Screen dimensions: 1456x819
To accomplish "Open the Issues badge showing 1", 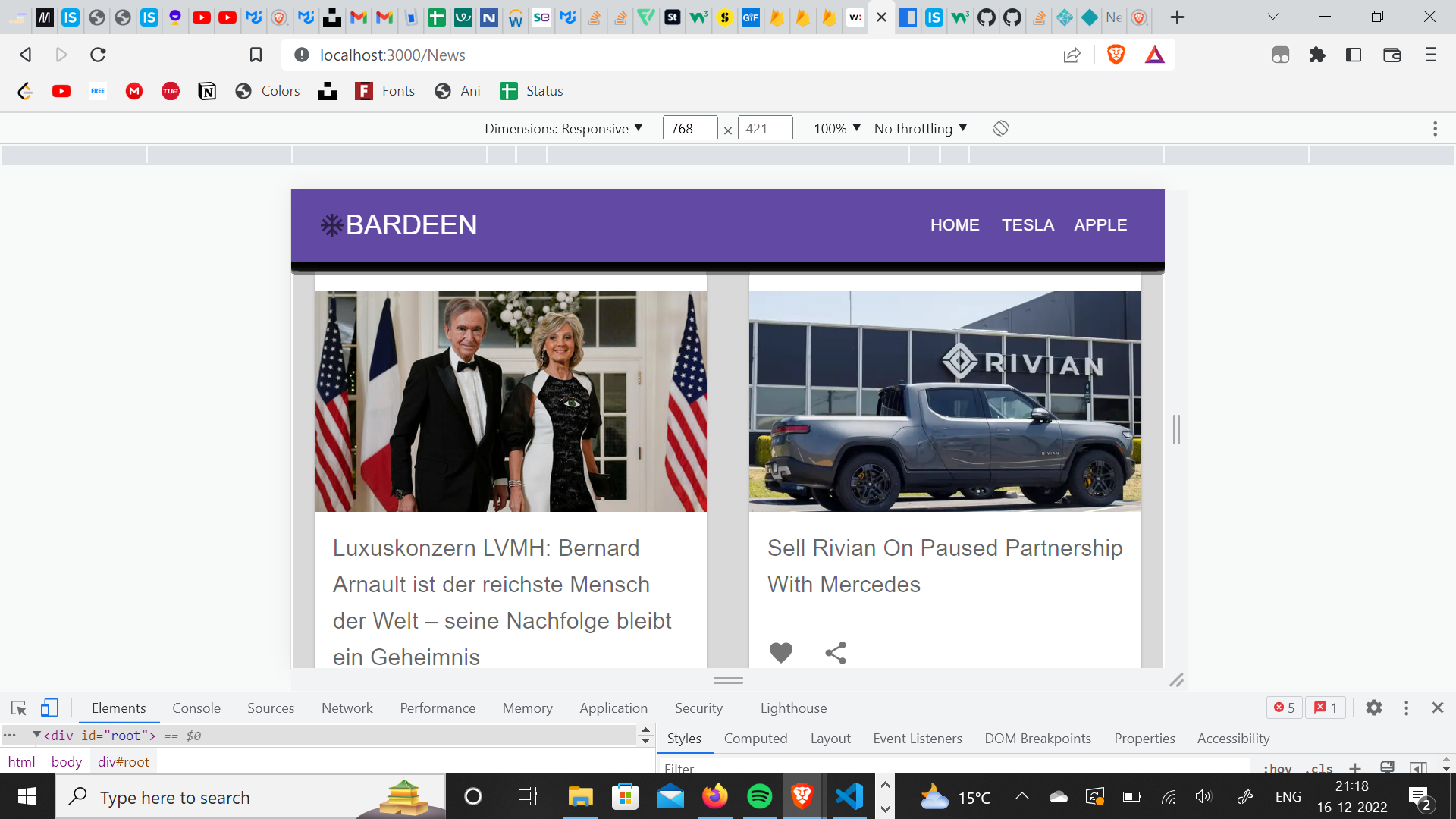I will tap(1326, 708).
